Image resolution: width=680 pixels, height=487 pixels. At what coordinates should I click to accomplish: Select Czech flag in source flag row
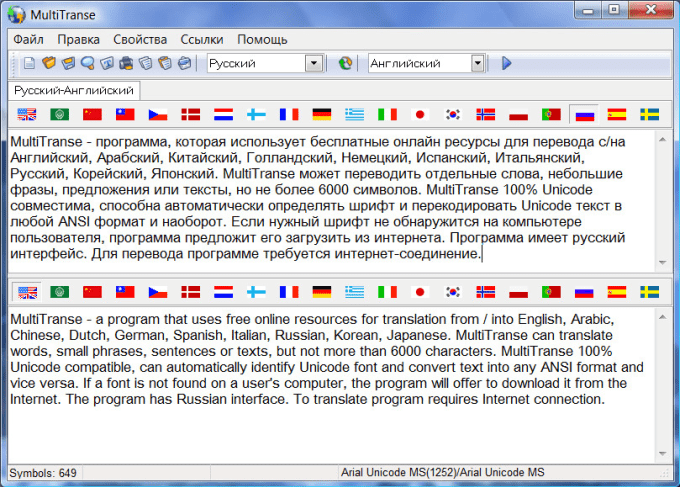(x=158, y=114)
